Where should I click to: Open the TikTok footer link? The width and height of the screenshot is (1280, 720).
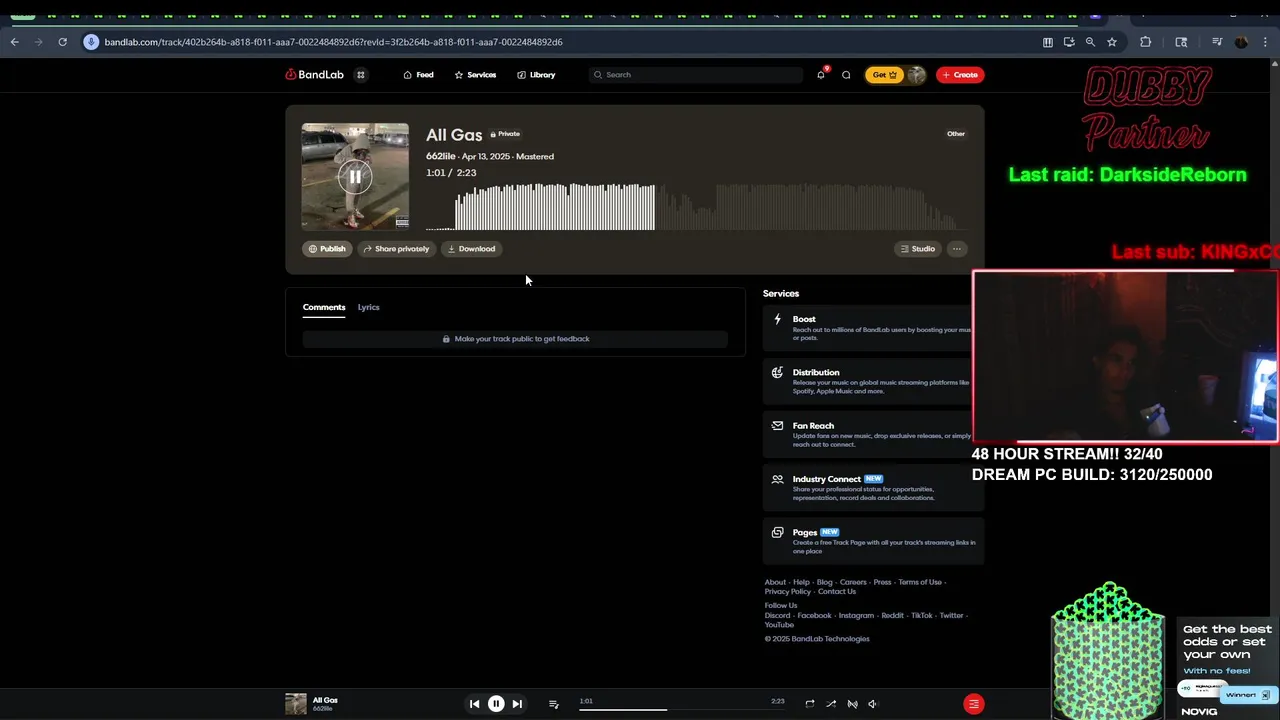tap(921, 616)
